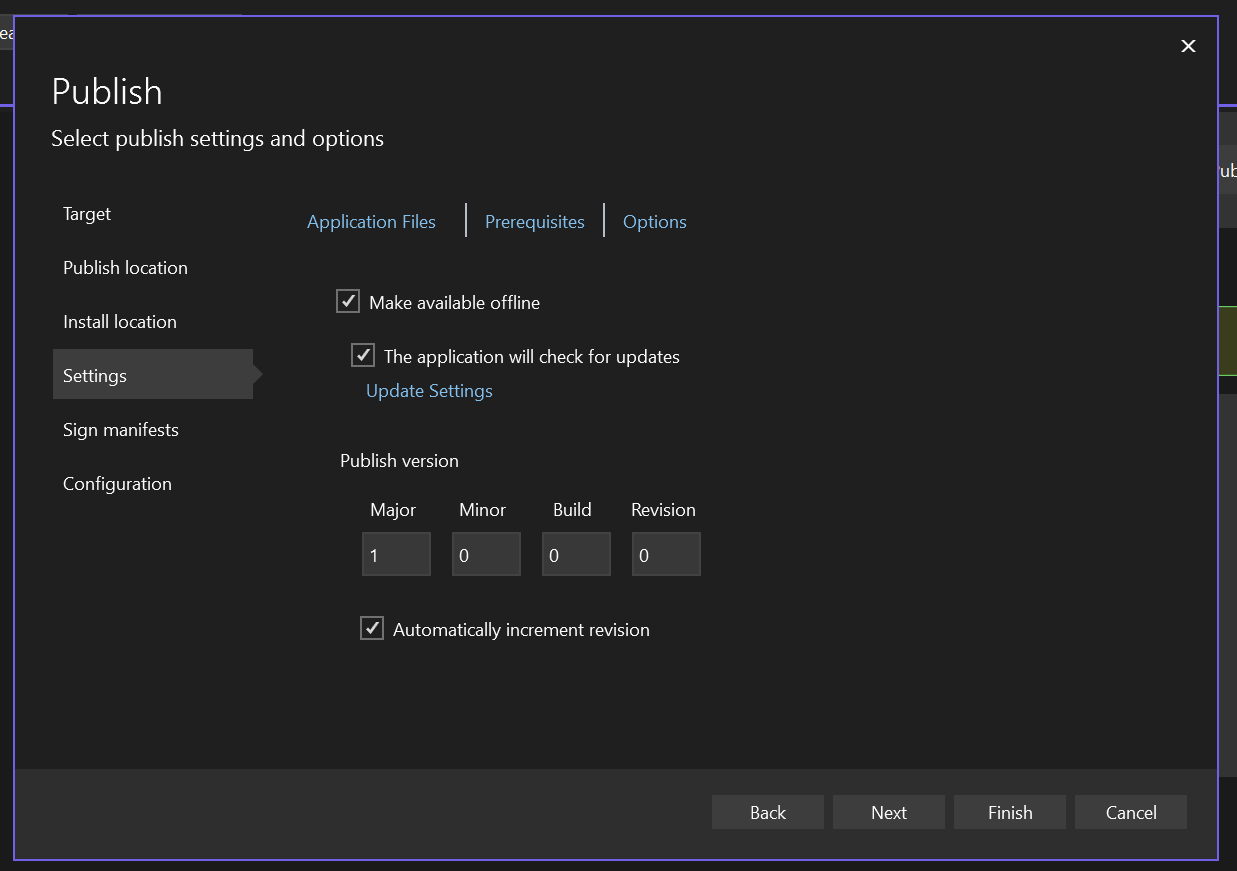Open Update Settings

click(429, 390)
